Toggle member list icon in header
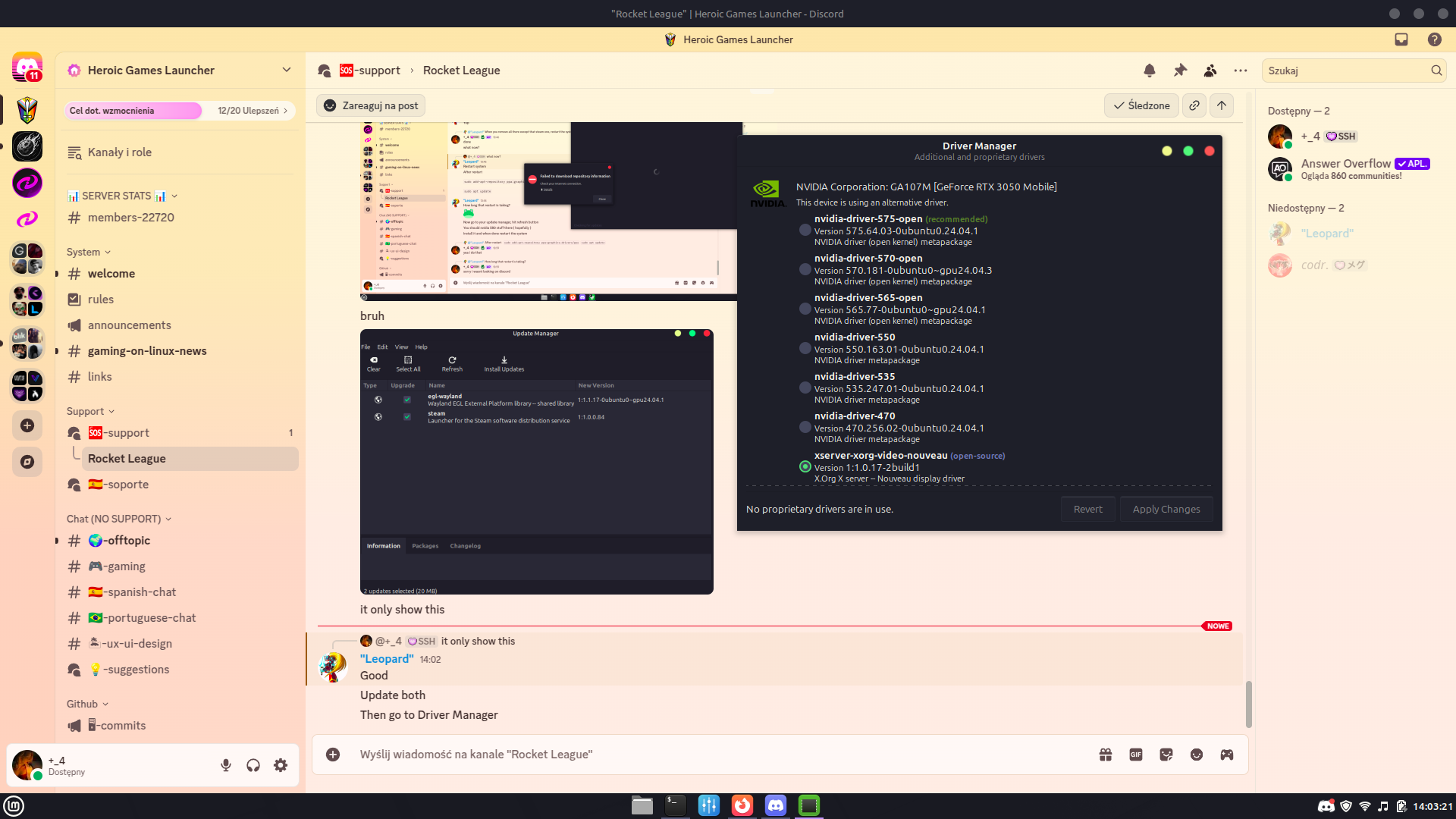The width and height of the screenshot is (1456, 819). point(1210,71)
